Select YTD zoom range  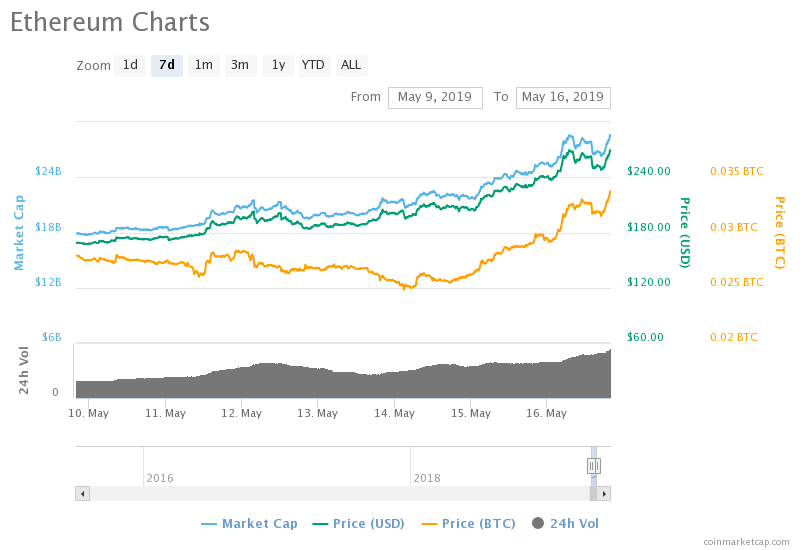[313, 66]
